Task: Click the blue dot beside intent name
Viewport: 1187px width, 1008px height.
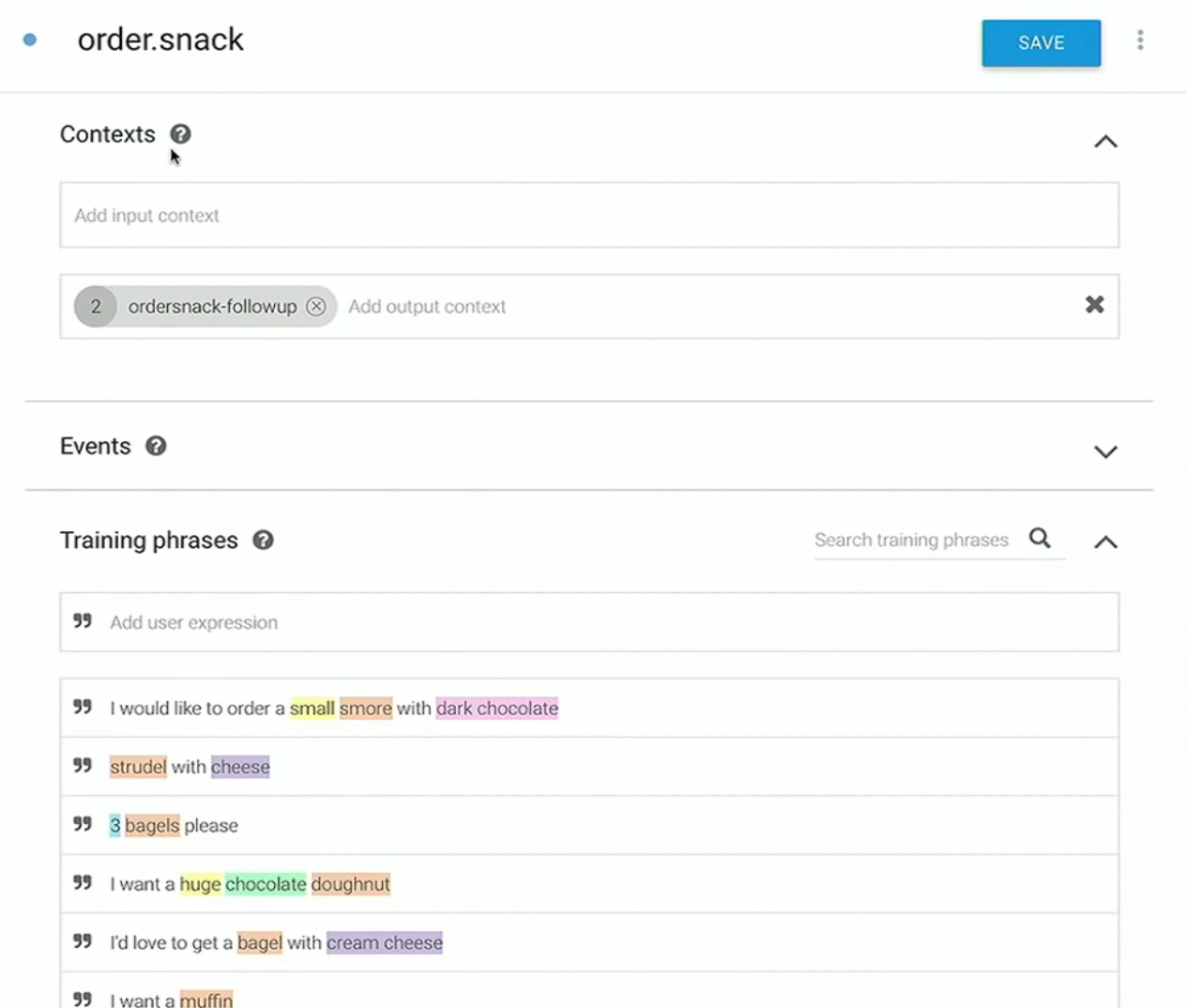Action: [x=30, y=39]
